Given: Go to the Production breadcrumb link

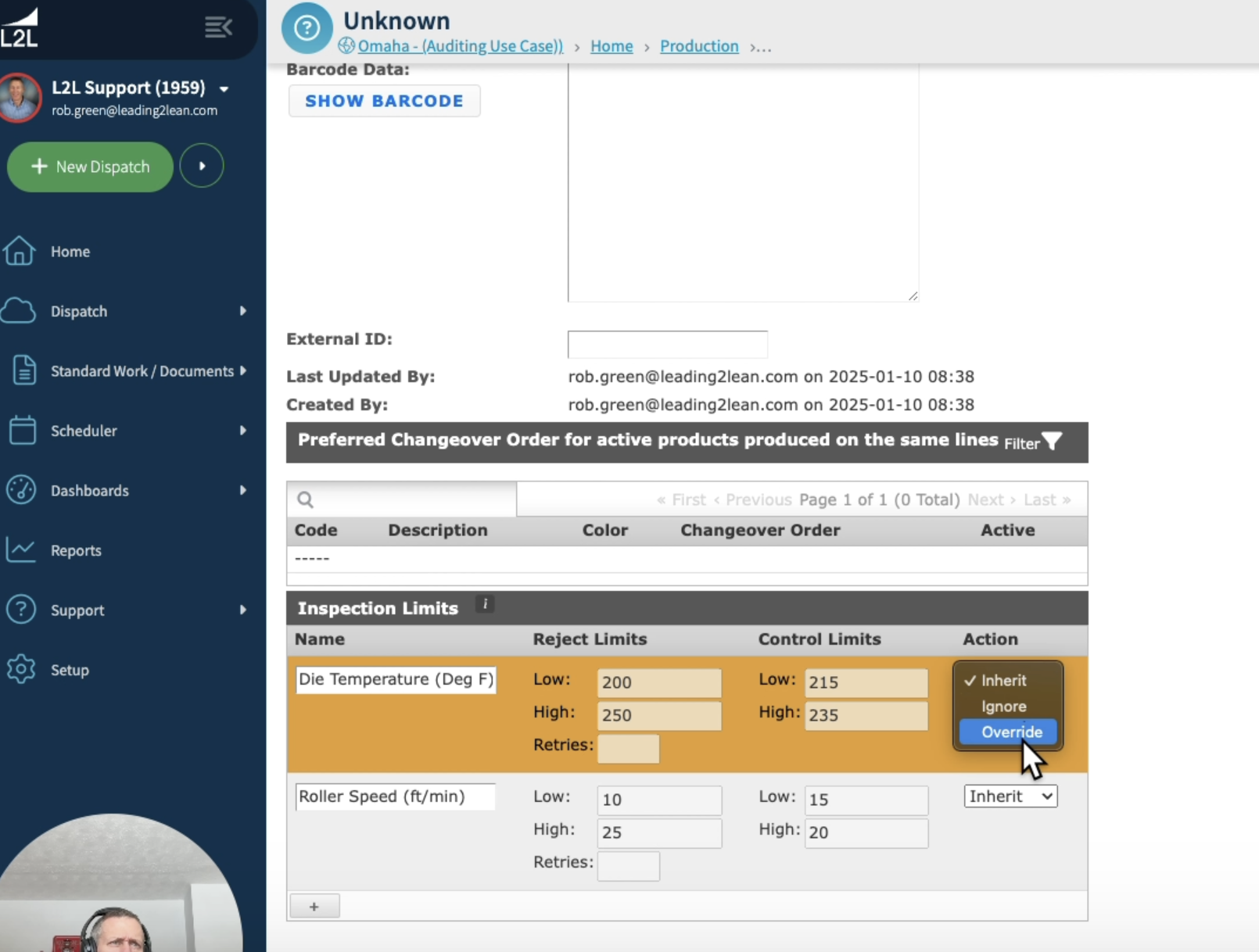Looking at the screenshot, I should tap(699, 46).
